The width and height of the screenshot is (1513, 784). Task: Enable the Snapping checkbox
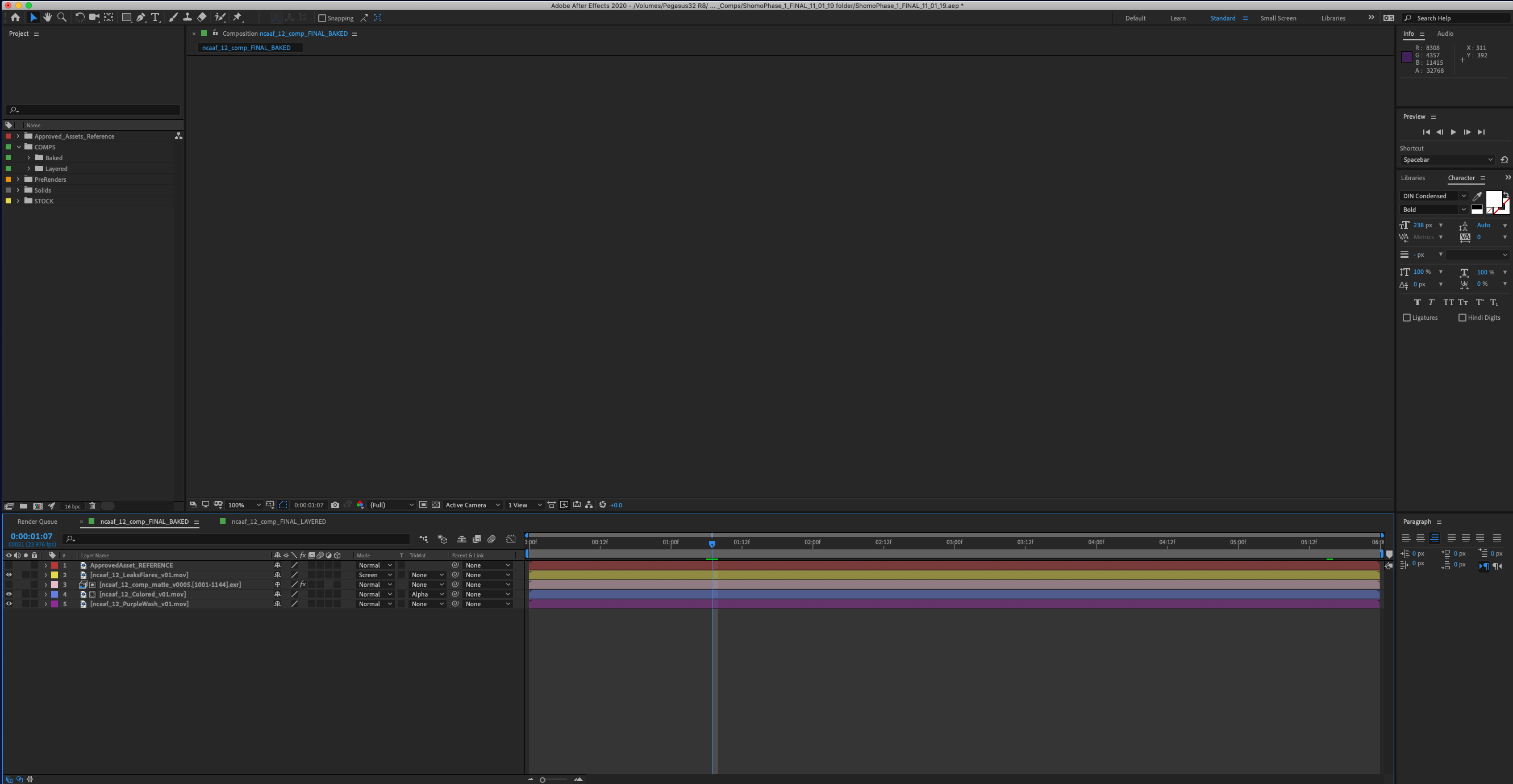(x=322, y=18)
